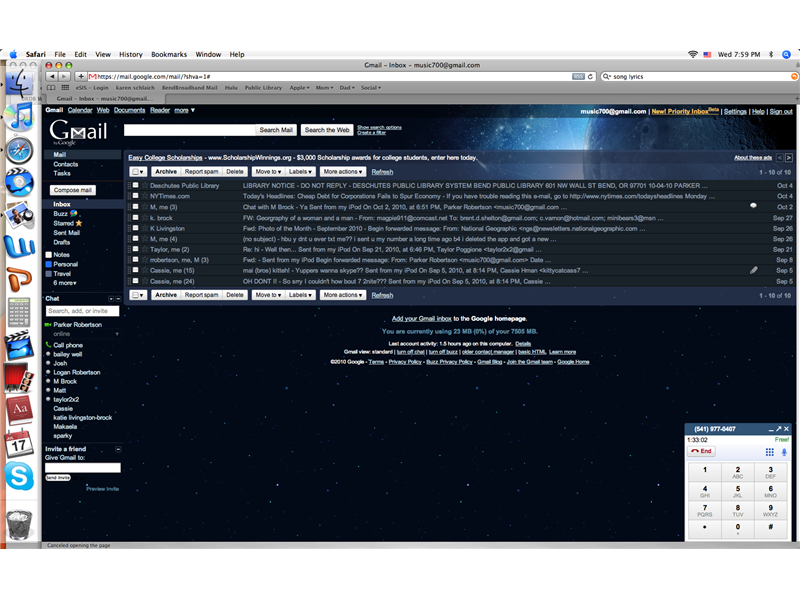Select the Travel label color swatch
Screen dimensions: 800x600
(49, 273)
